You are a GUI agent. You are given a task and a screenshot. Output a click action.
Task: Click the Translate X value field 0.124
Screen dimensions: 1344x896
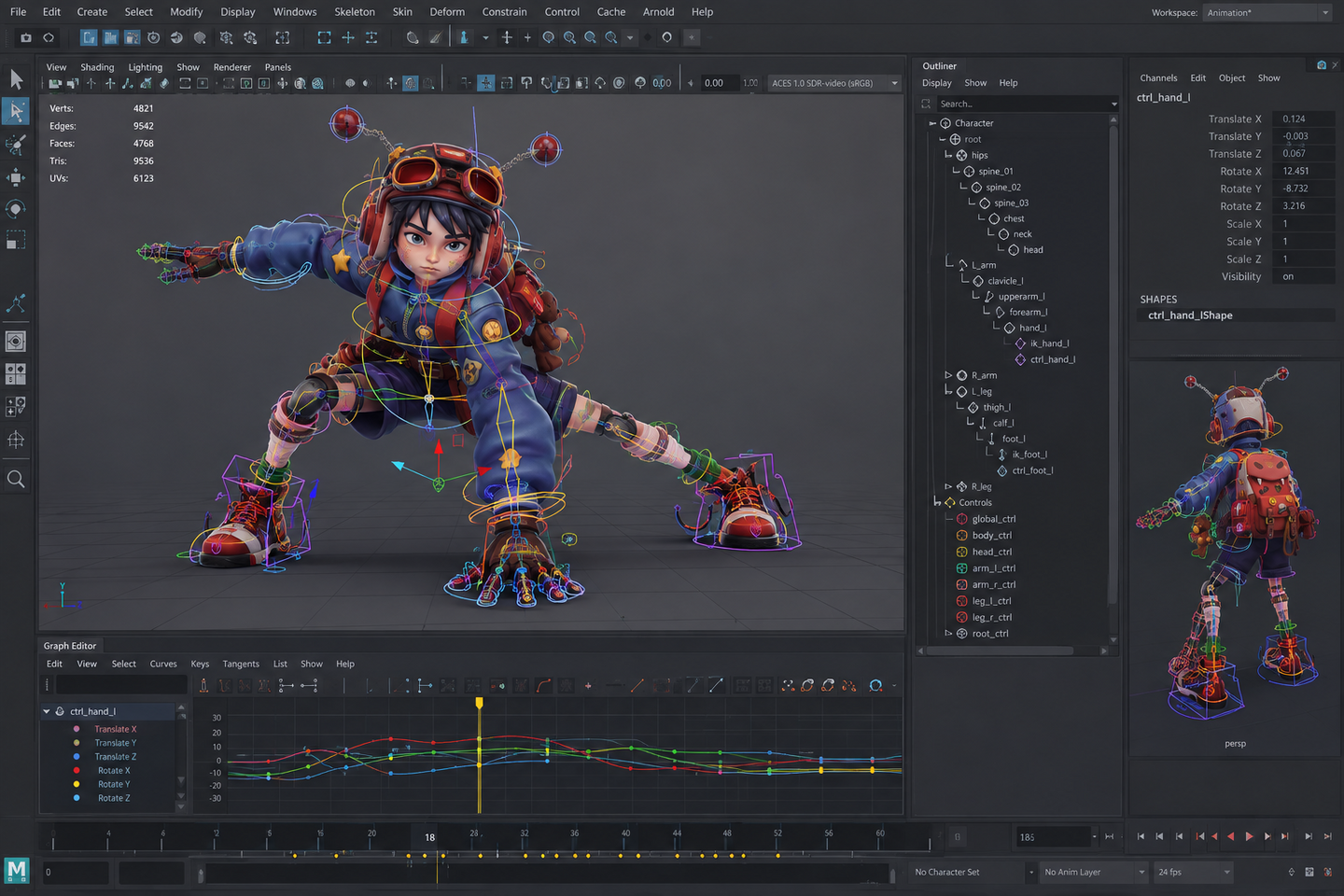[x=1303, y=119]
